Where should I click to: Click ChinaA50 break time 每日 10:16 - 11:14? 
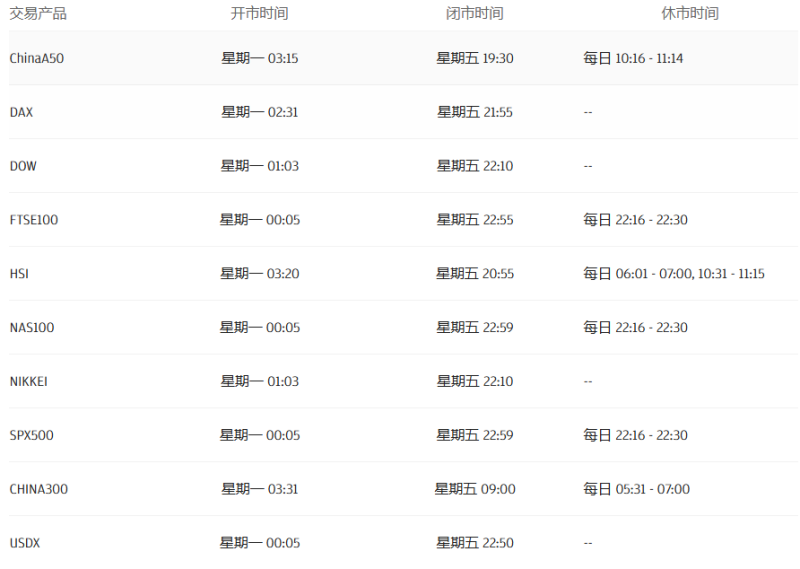coord(633,58)
